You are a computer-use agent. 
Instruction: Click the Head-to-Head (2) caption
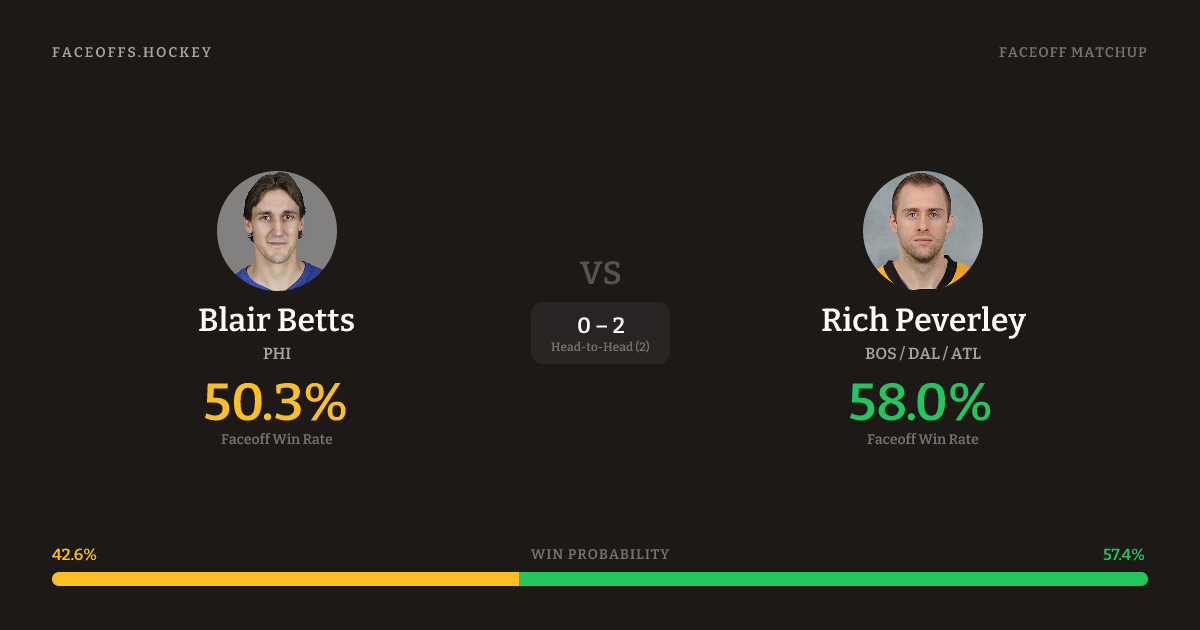click(600, 347)
